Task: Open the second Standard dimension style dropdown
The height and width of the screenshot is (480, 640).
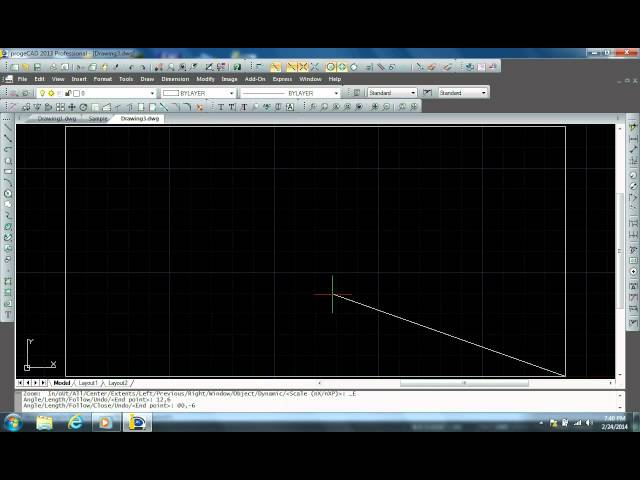Action: point(484,93)
